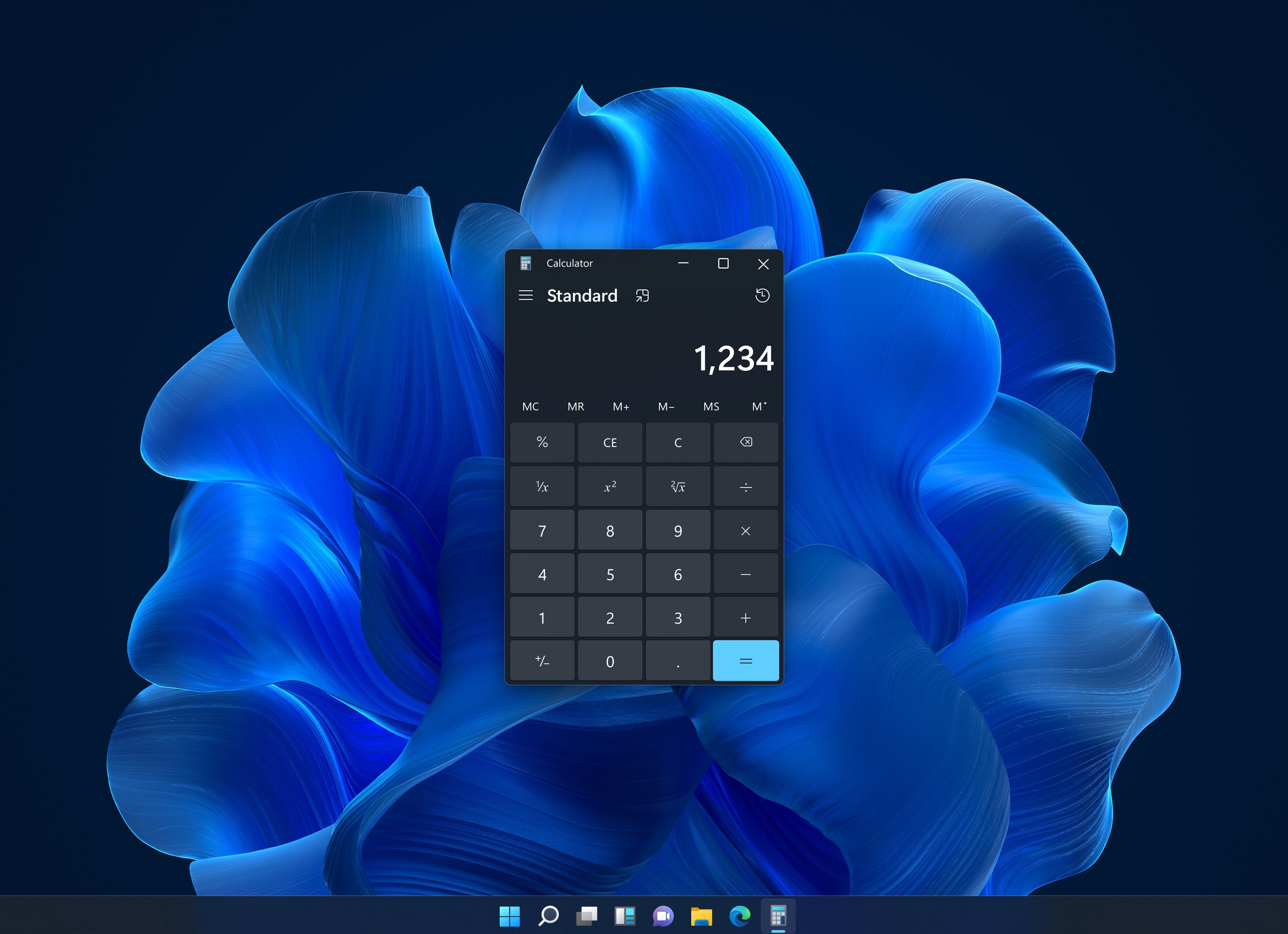This screenshot has width=1288, height=934.
Task: Open Task View from the taskbar
Action: (x=587, y=916)
